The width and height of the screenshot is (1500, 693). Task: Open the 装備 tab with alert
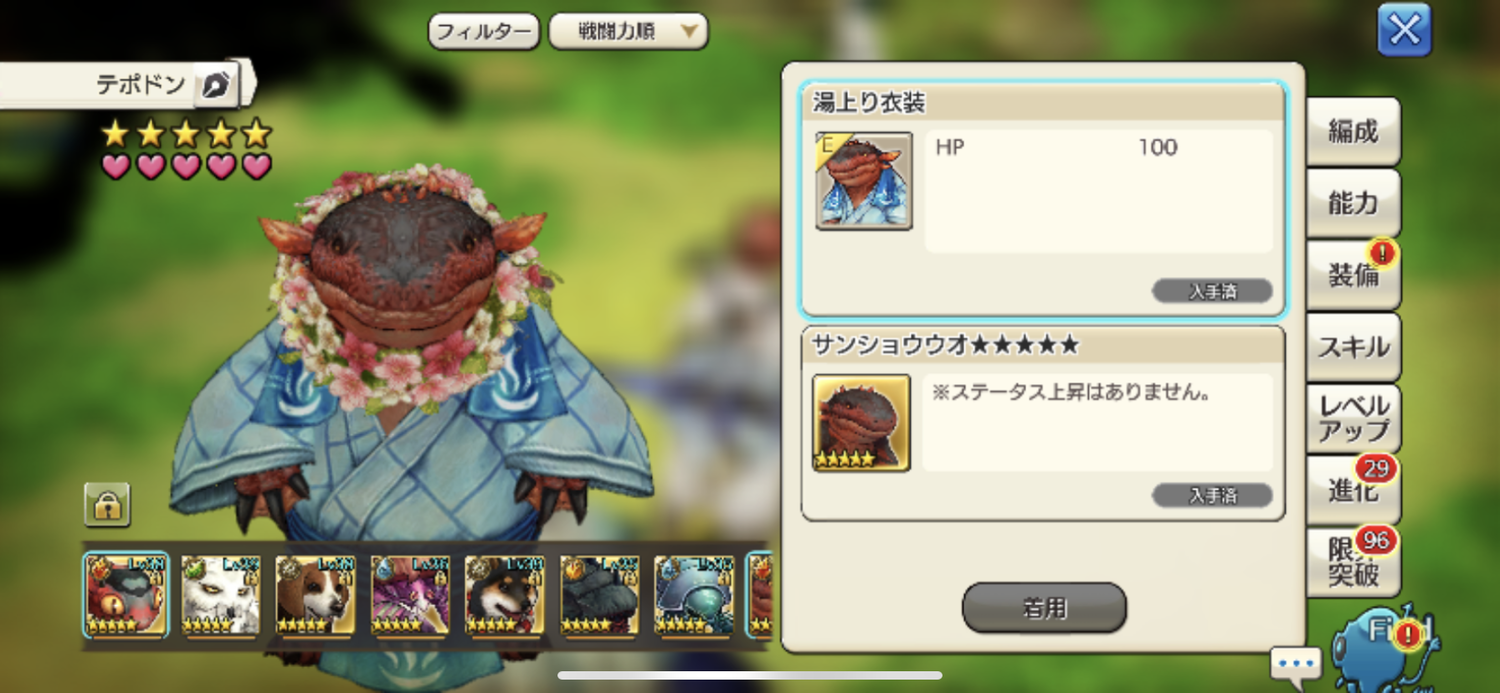coord(1353,276)
